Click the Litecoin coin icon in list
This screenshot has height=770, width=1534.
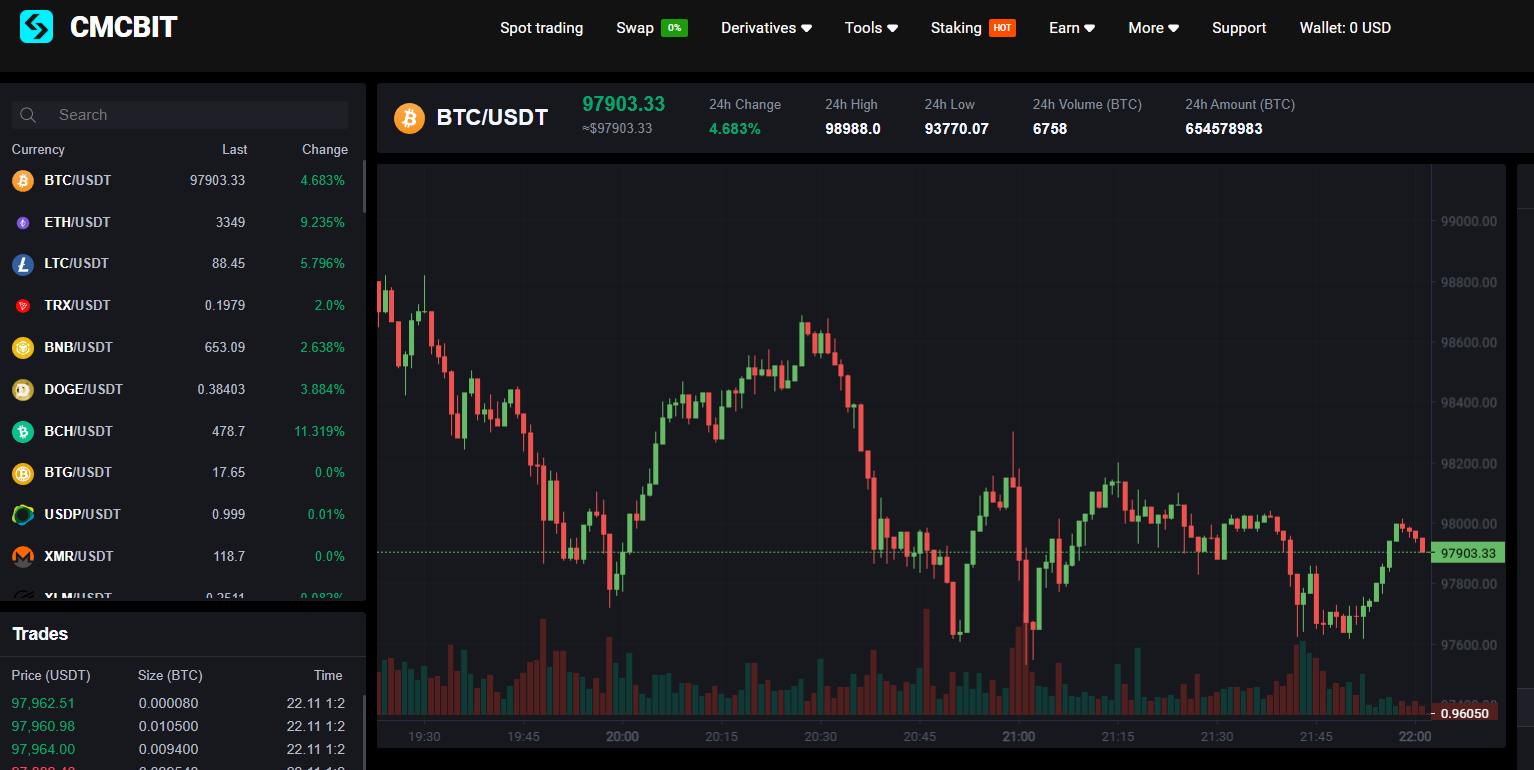point(23,264)
